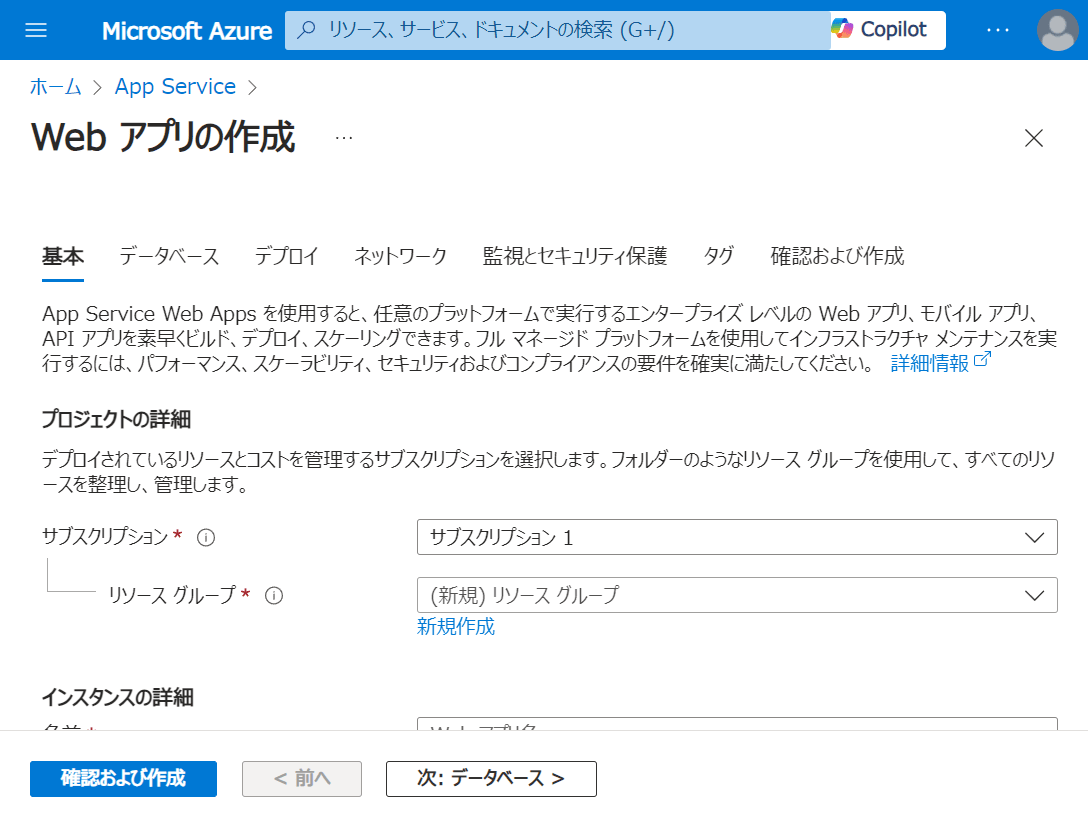The height and width of the screenshot is (827, 1088).
Task: Open the 詳細情報 link
Action: tap(940, 362)
